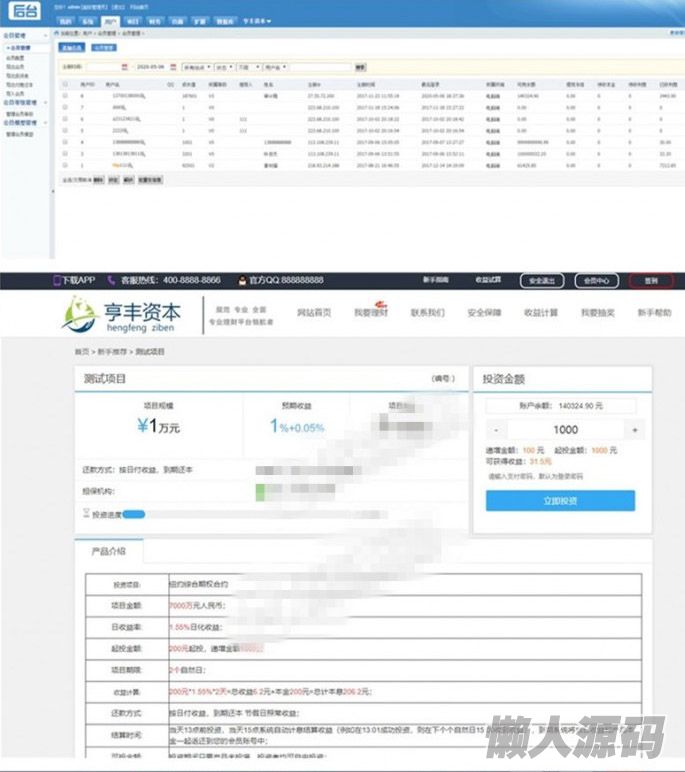Click the start date input field

click(x=103, y=67)
